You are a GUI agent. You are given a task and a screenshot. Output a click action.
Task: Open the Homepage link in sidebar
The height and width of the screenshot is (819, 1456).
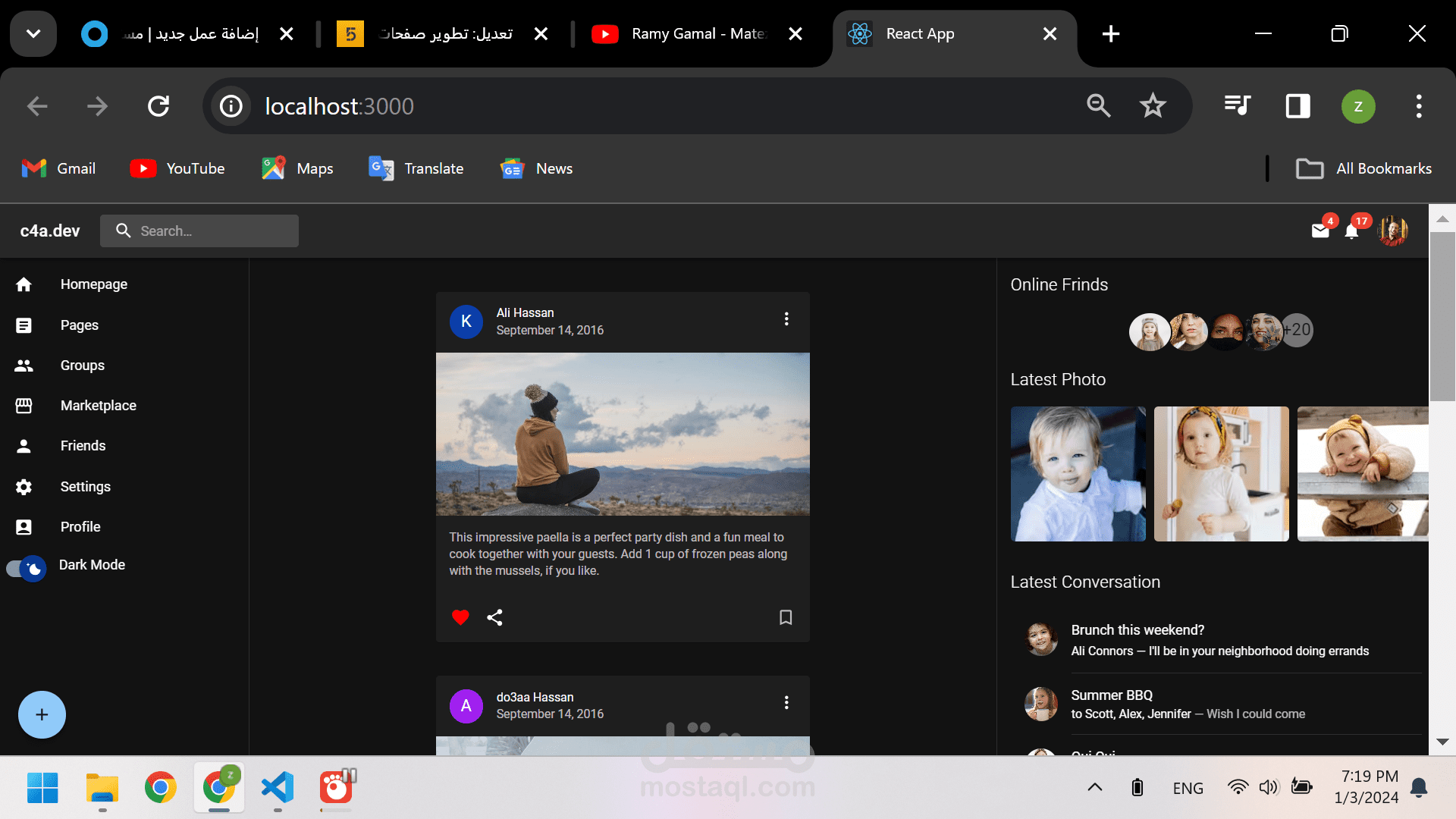click(93, 284)
